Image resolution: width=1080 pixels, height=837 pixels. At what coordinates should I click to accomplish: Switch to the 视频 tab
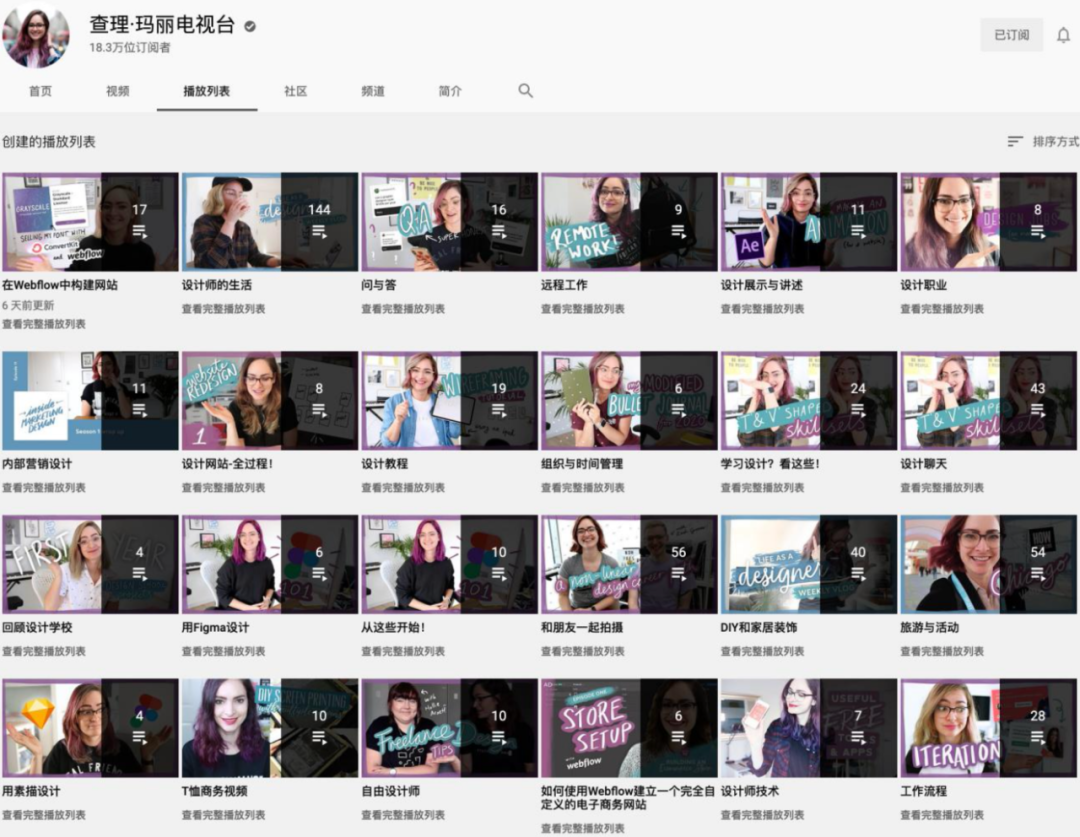[118, 91]
